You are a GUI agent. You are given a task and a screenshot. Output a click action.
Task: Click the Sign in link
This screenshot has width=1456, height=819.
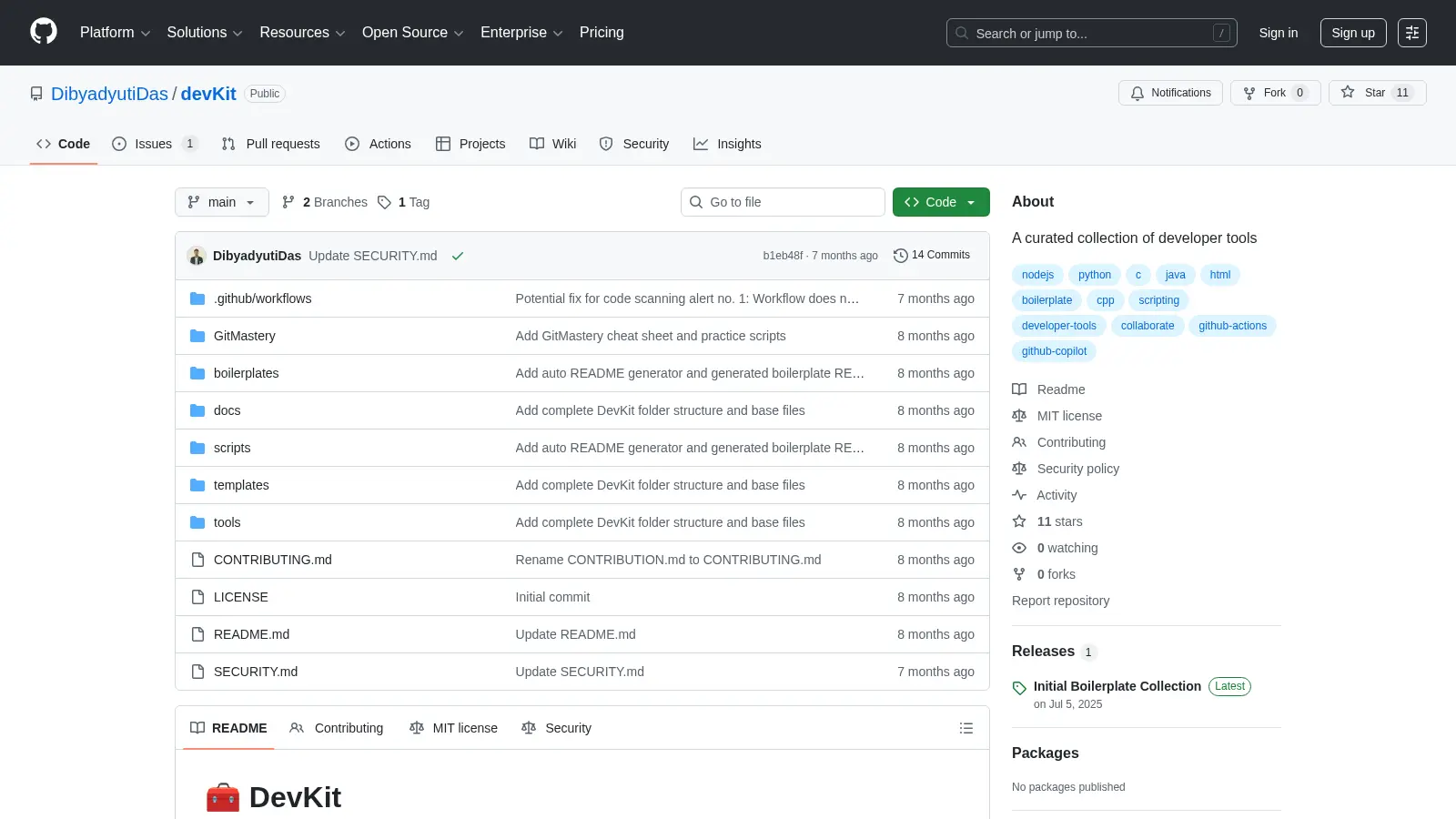[x=1279, y=33]
